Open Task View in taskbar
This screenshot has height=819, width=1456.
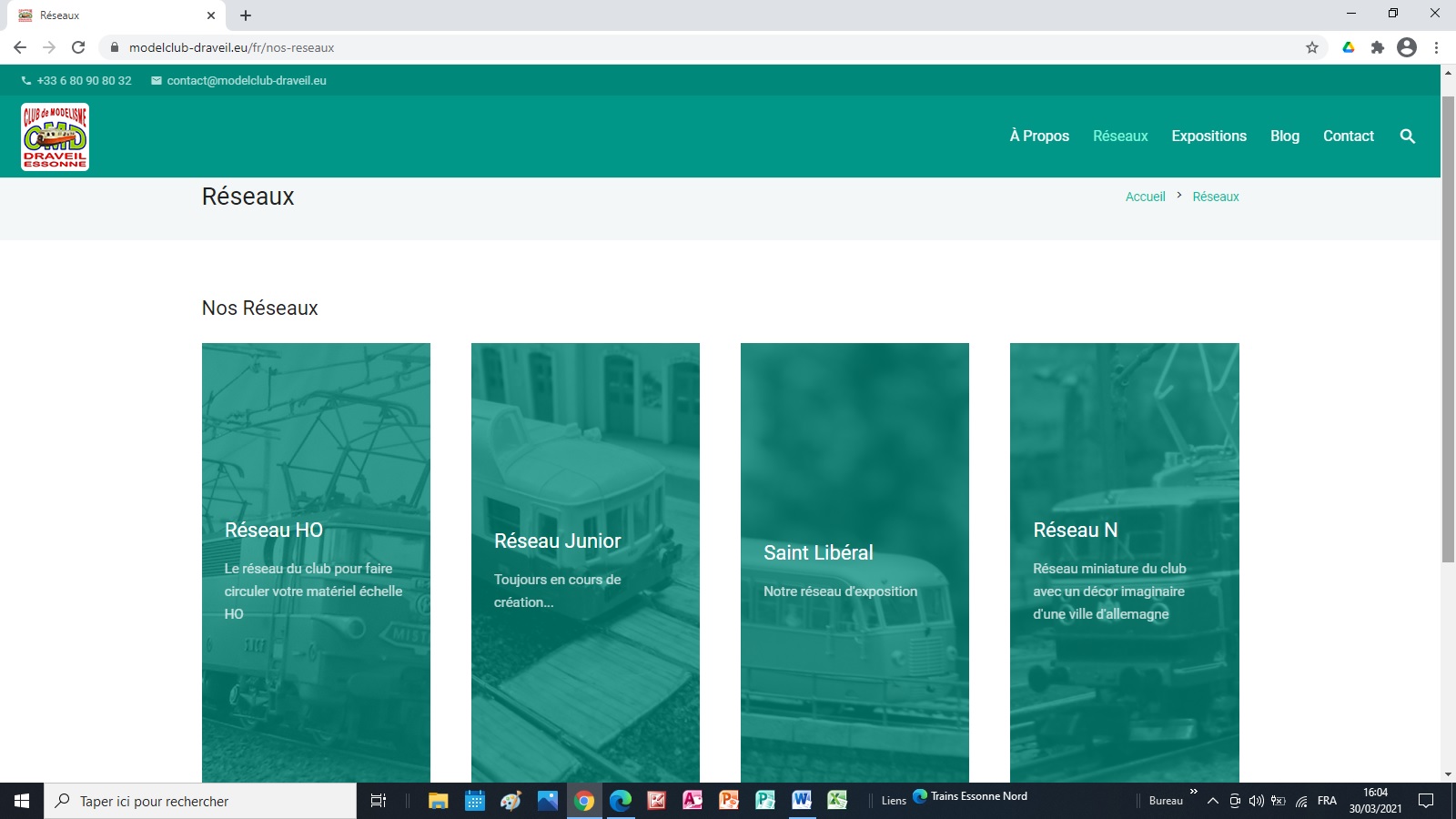tap(379, 801)
